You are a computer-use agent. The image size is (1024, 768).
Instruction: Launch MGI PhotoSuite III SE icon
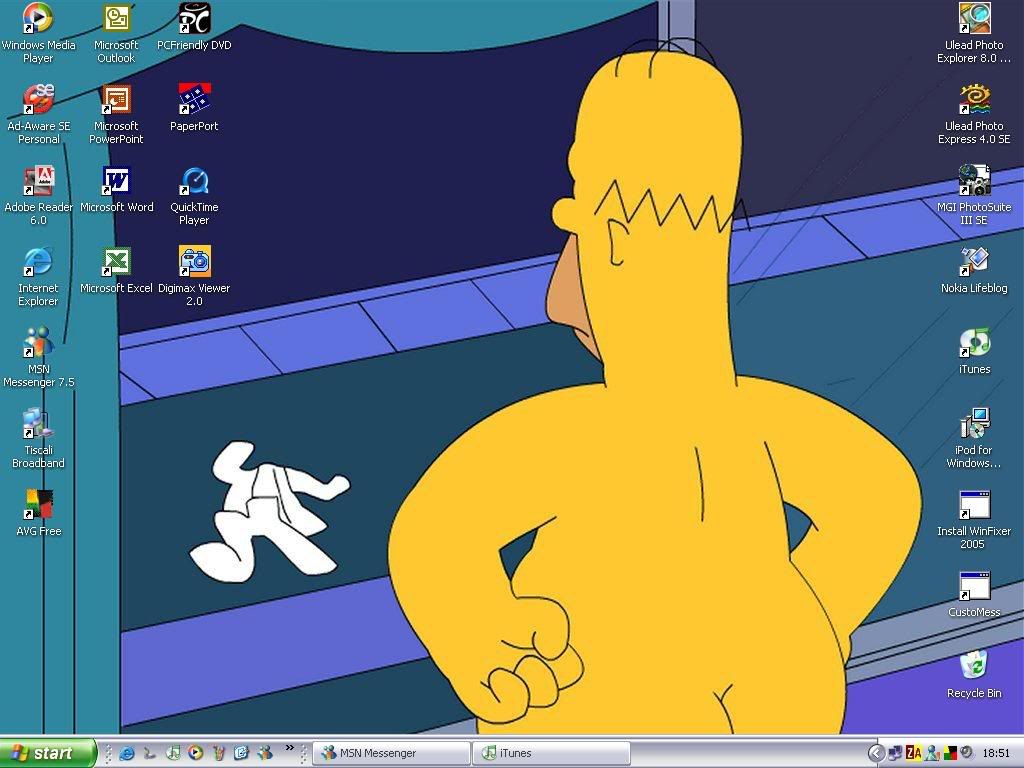click(974, 181)
